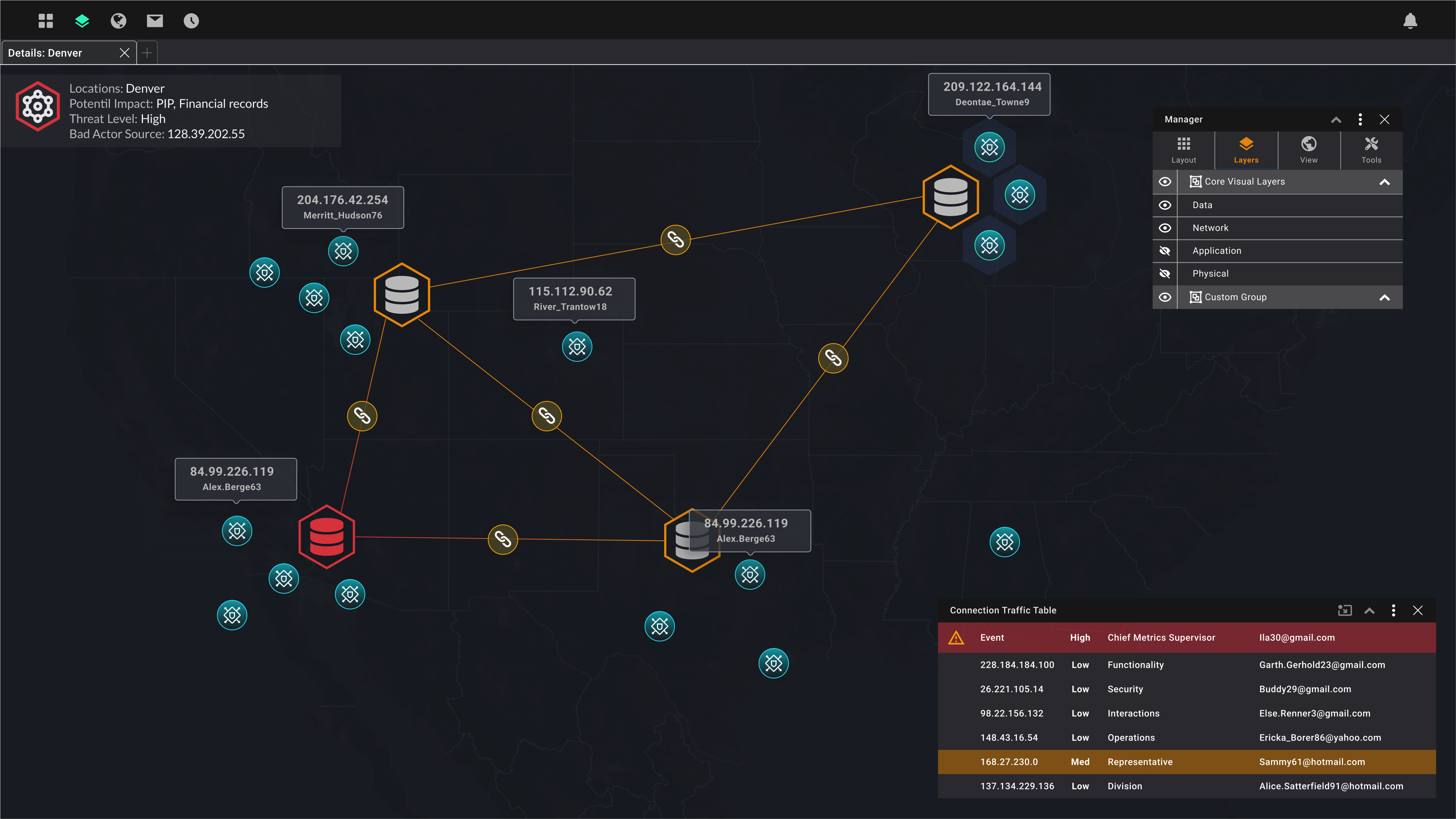Switch to Layers tab in Manager
This screenshot has height=819, width=1456.
1246,150
